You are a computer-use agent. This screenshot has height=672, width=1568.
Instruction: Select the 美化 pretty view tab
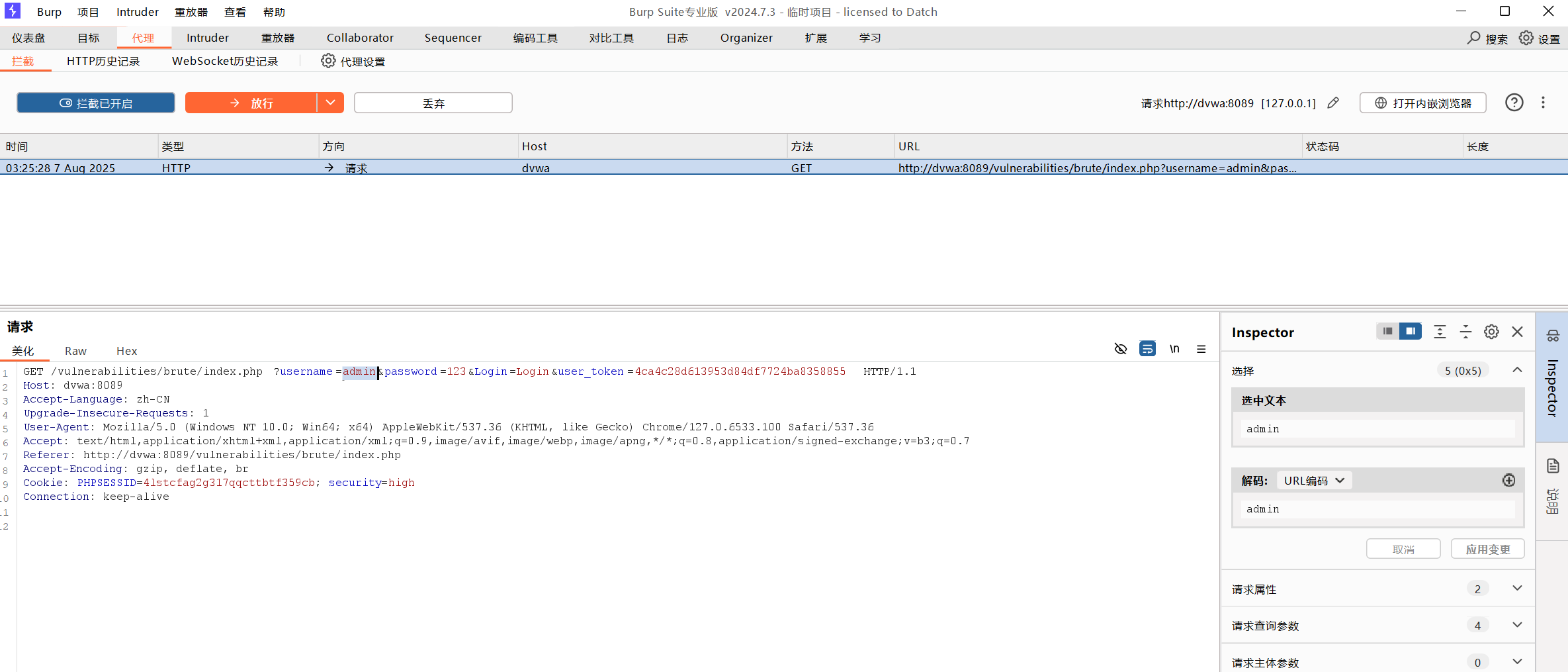pyautogui.click(x=23, y=351)
